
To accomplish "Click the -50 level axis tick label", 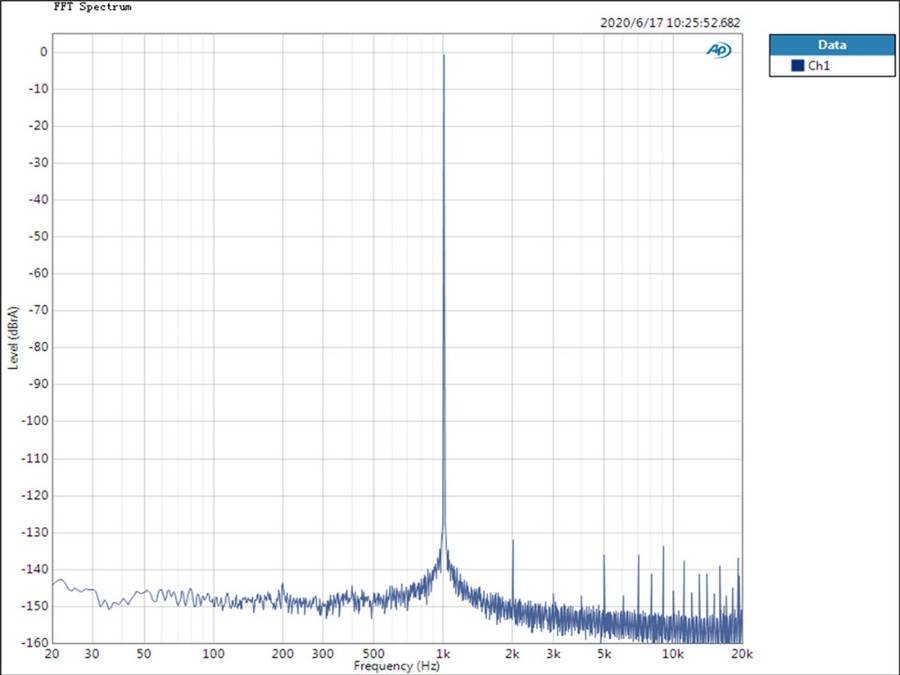I will pos(40,237).
